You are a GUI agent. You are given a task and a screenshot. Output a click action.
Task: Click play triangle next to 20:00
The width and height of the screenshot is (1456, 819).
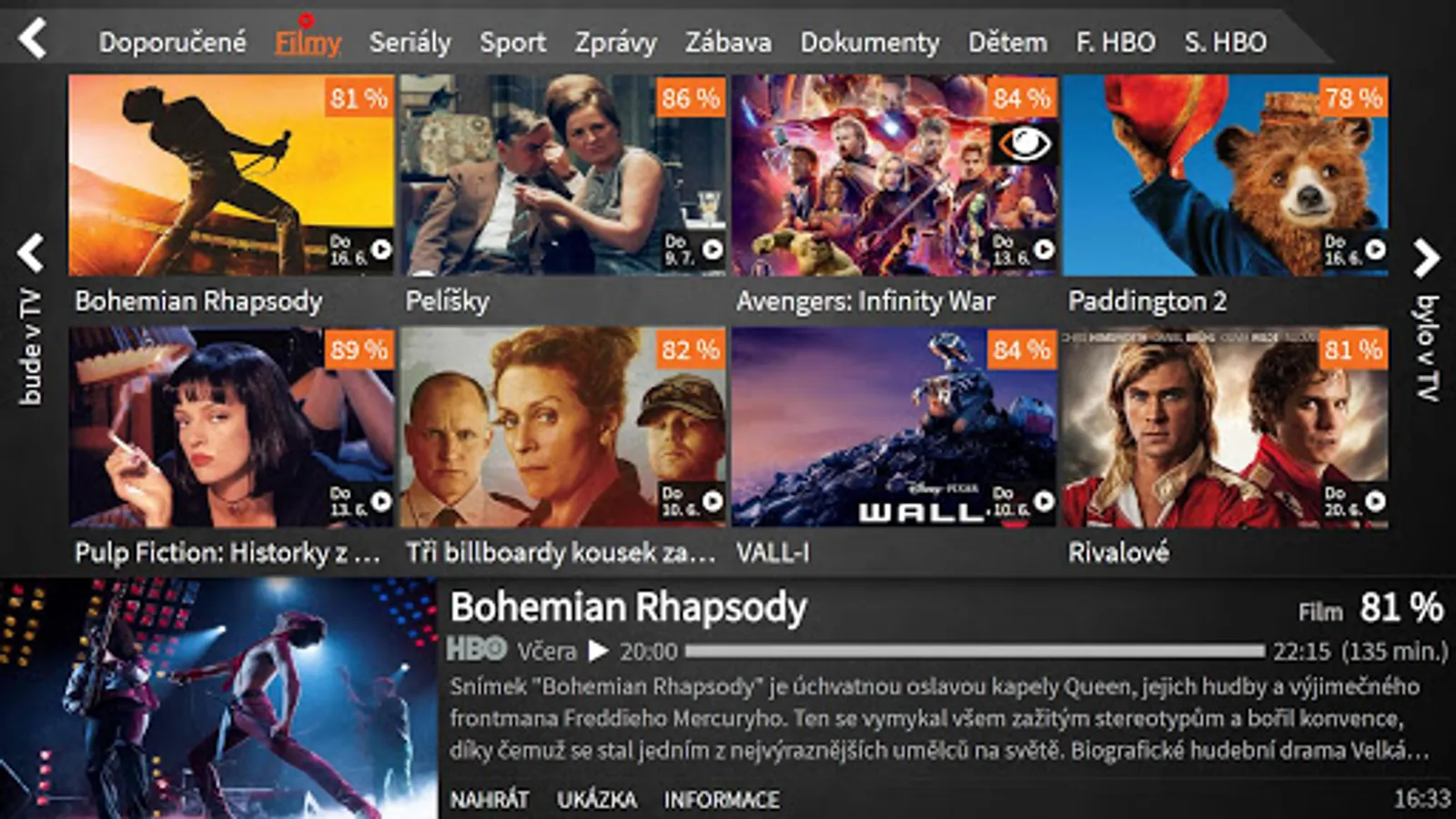(598, 652)
